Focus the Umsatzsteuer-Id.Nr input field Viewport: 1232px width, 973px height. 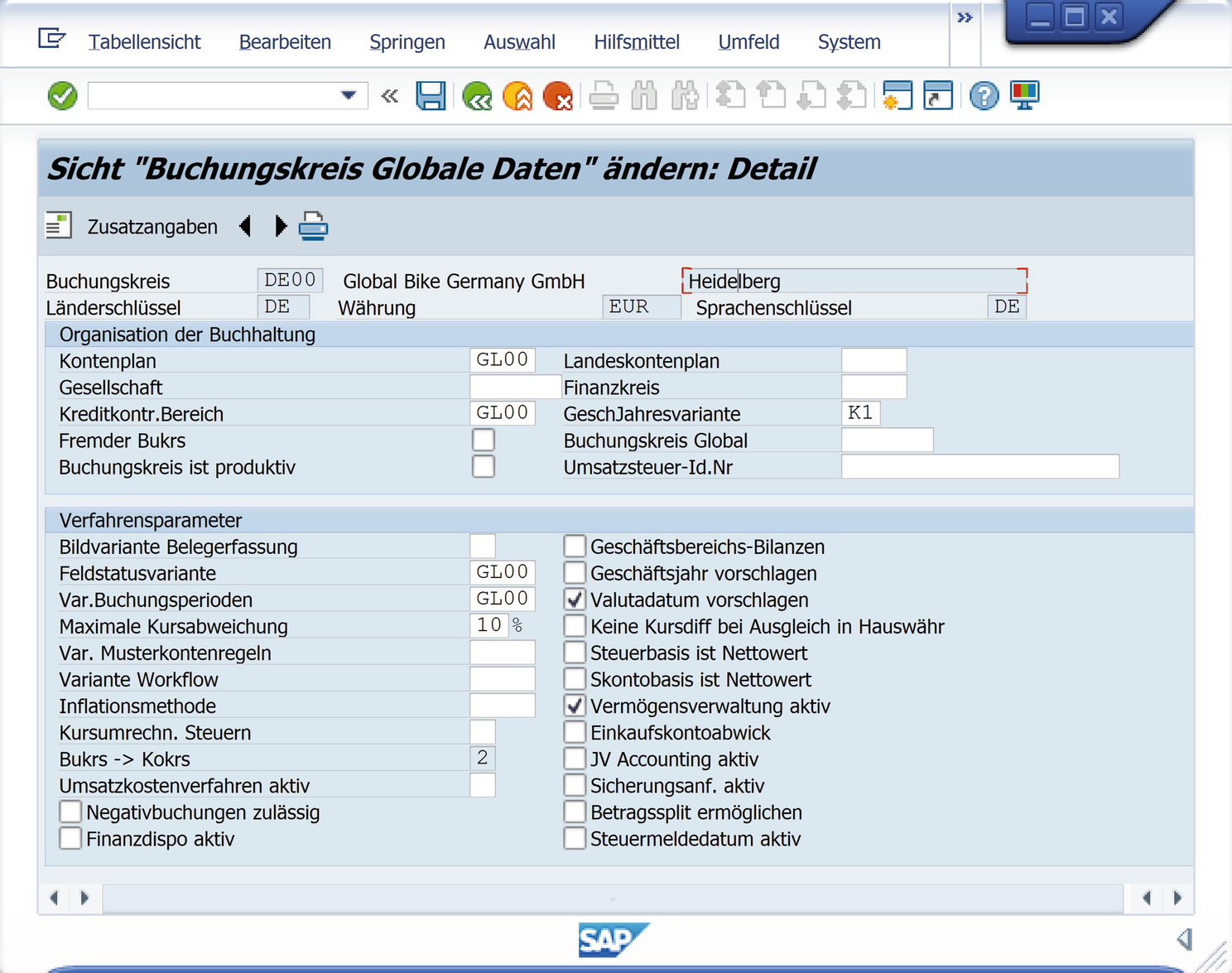coord(980,466)
